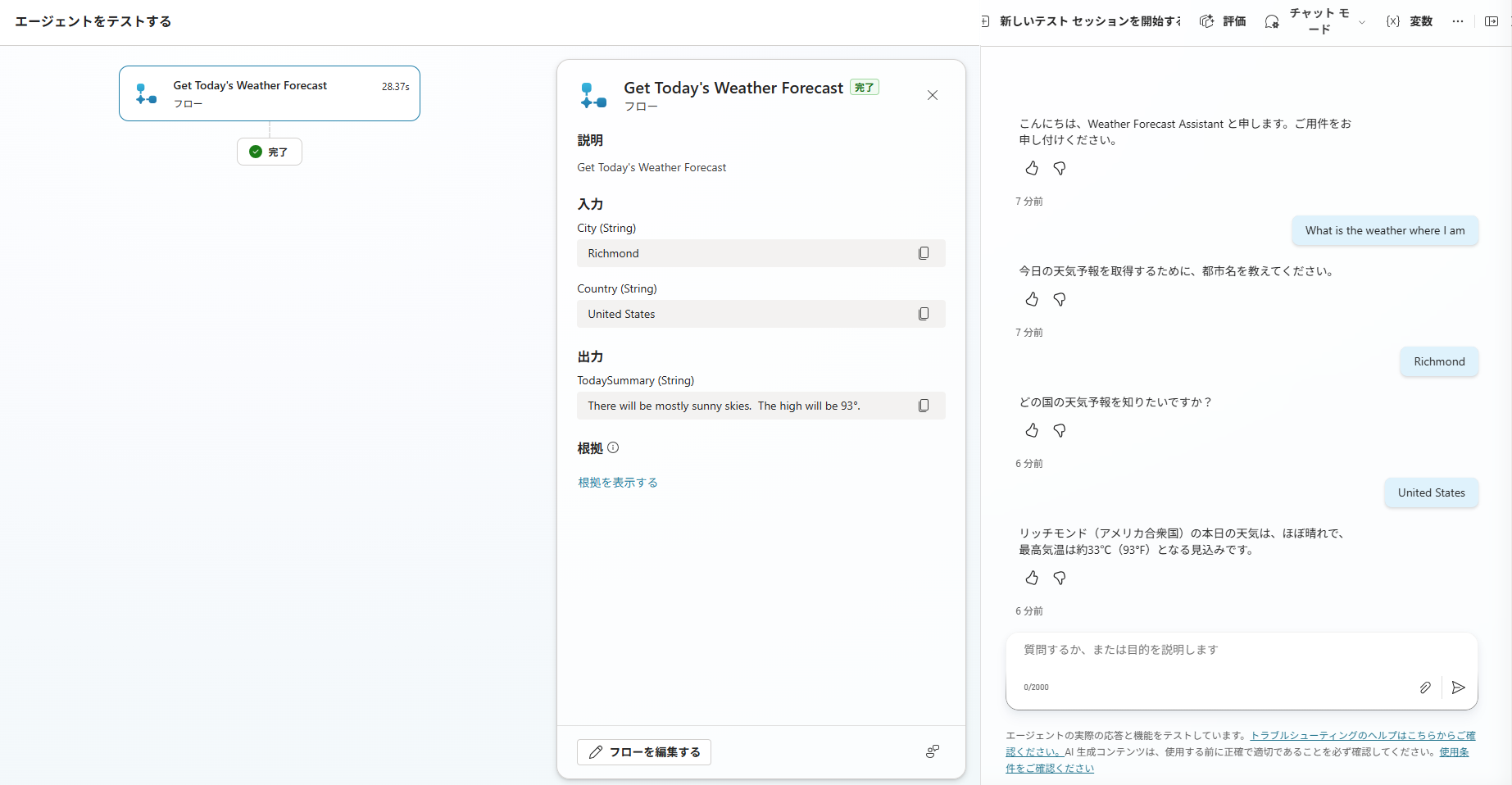Click the 根拠 info icon
Viewport: 1512px width, 785px height.
[613, 447]
